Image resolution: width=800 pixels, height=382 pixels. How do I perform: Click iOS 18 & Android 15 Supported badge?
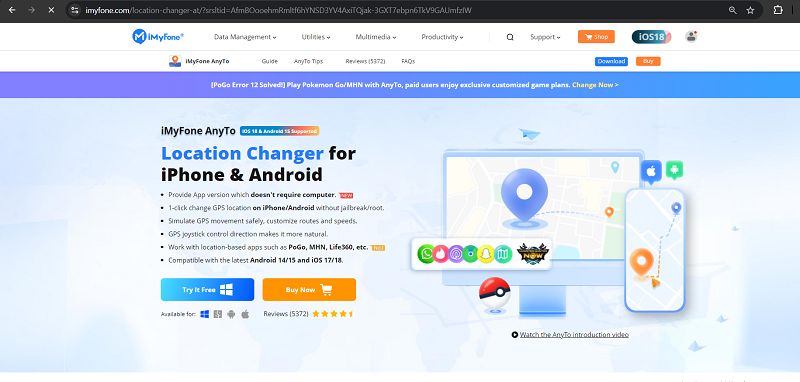click(x=280, y=131)
